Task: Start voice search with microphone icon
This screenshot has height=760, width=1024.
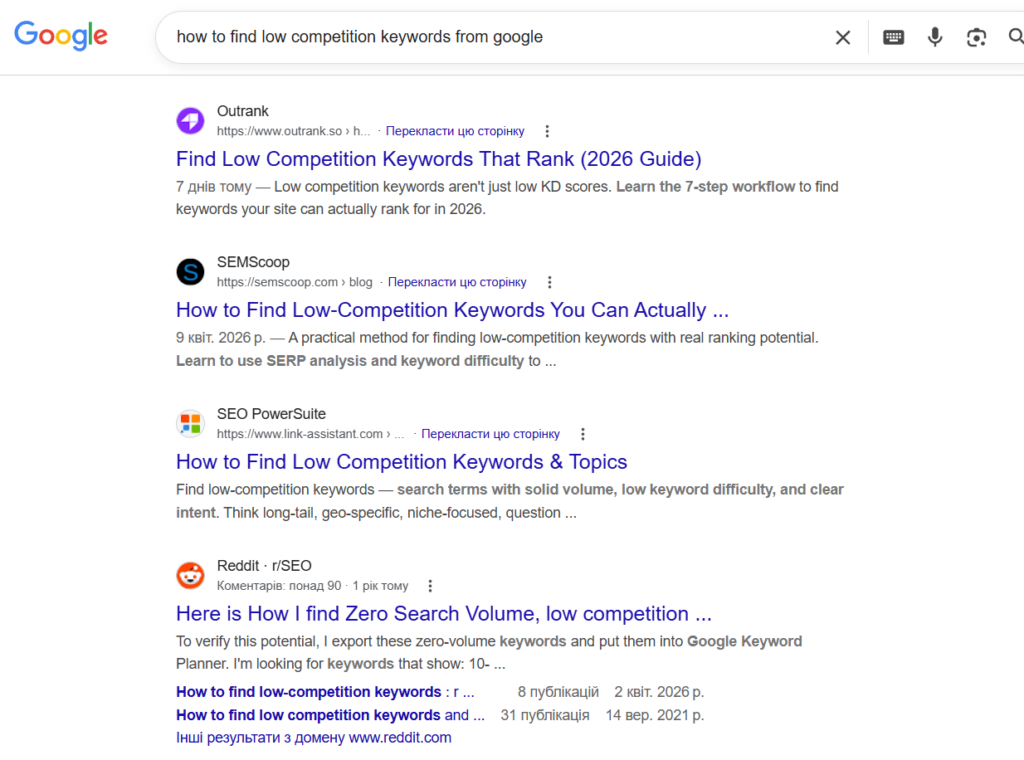Action: (935, 37)
